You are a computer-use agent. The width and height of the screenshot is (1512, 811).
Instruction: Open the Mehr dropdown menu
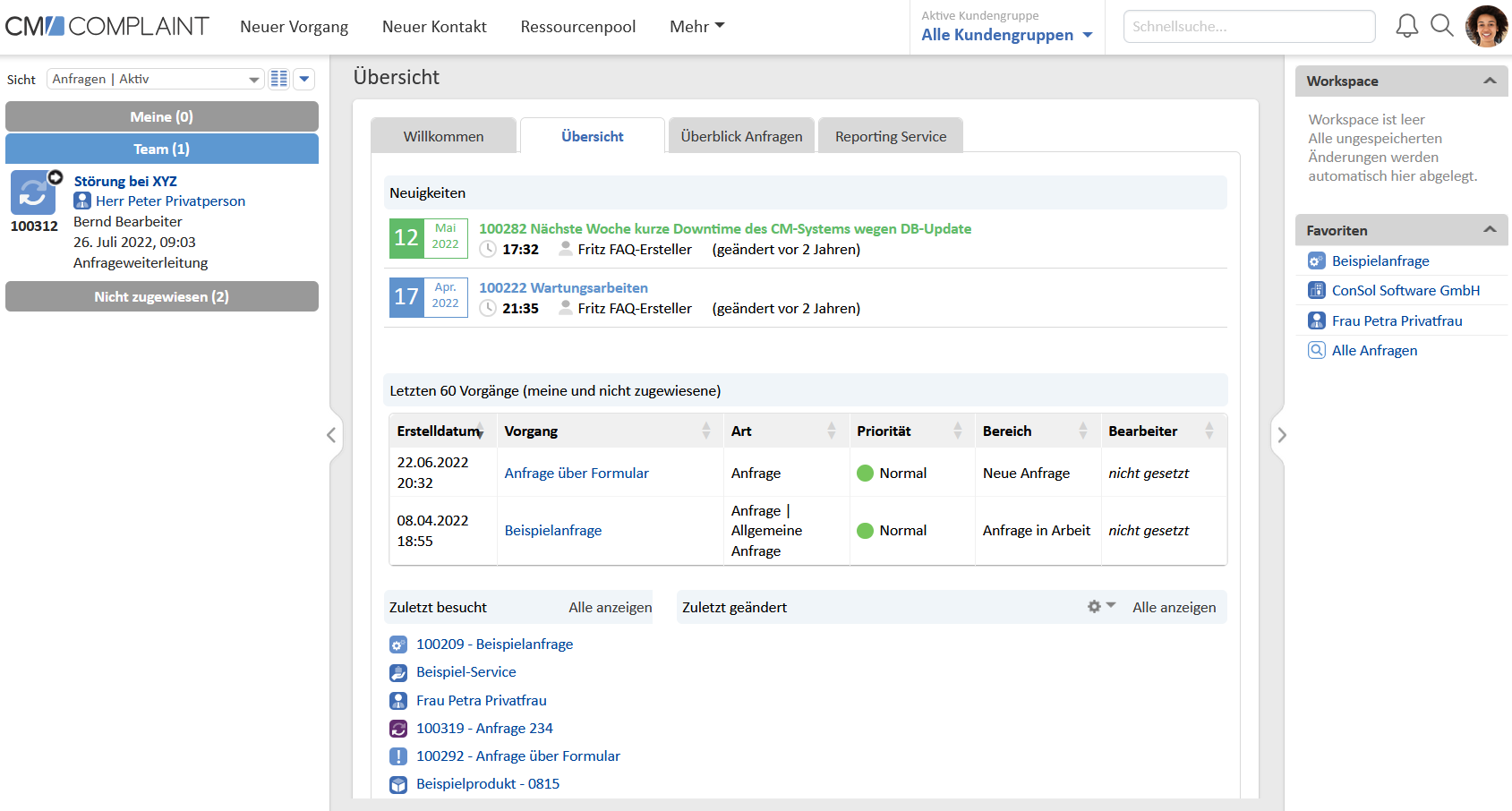click(696, 27)
